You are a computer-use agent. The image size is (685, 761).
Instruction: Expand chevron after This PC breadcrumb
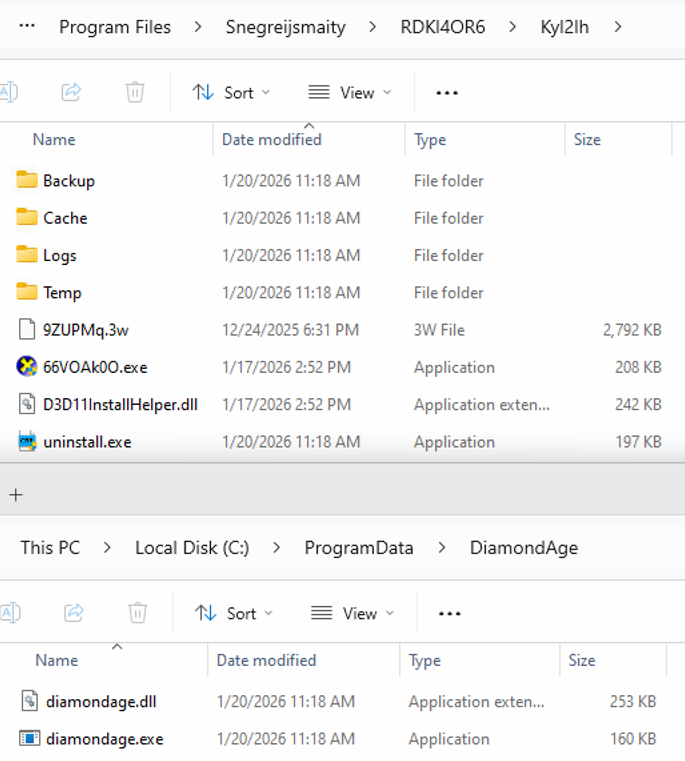pos(107,548)
